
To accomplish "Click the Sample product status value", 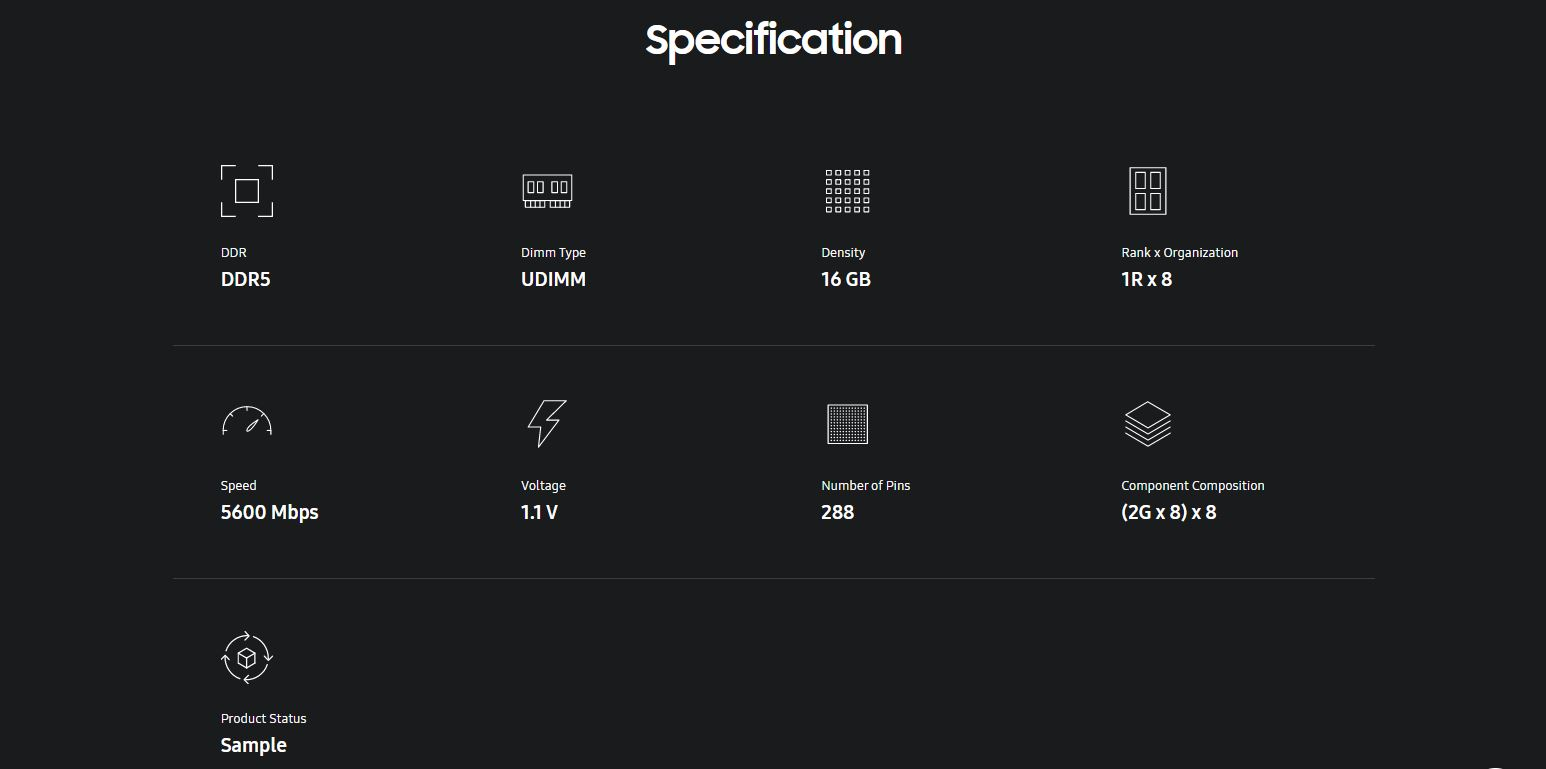I will (253, 746).
